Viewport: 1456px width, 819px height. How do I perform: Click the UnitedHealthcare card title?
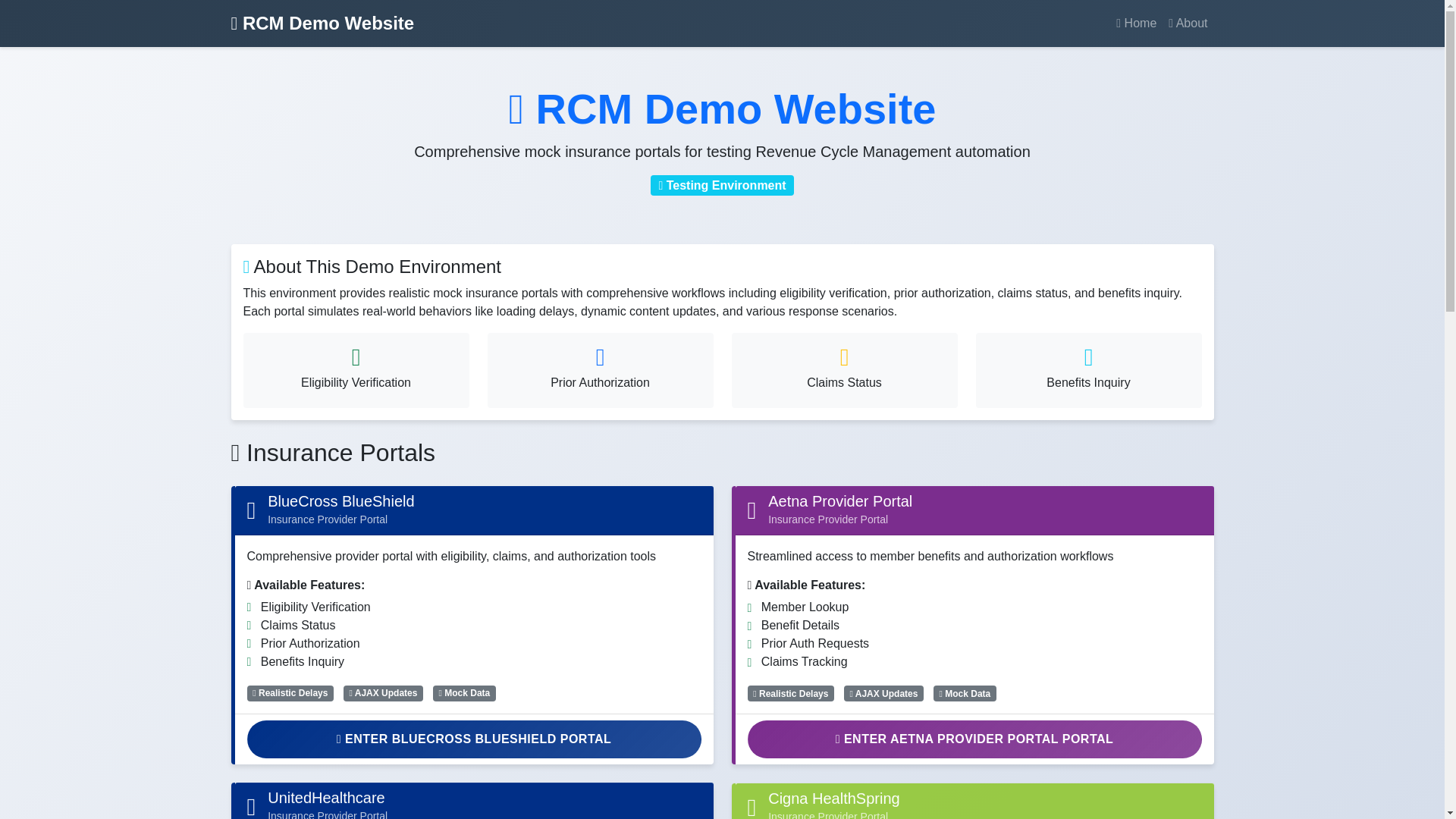(326, 798)
